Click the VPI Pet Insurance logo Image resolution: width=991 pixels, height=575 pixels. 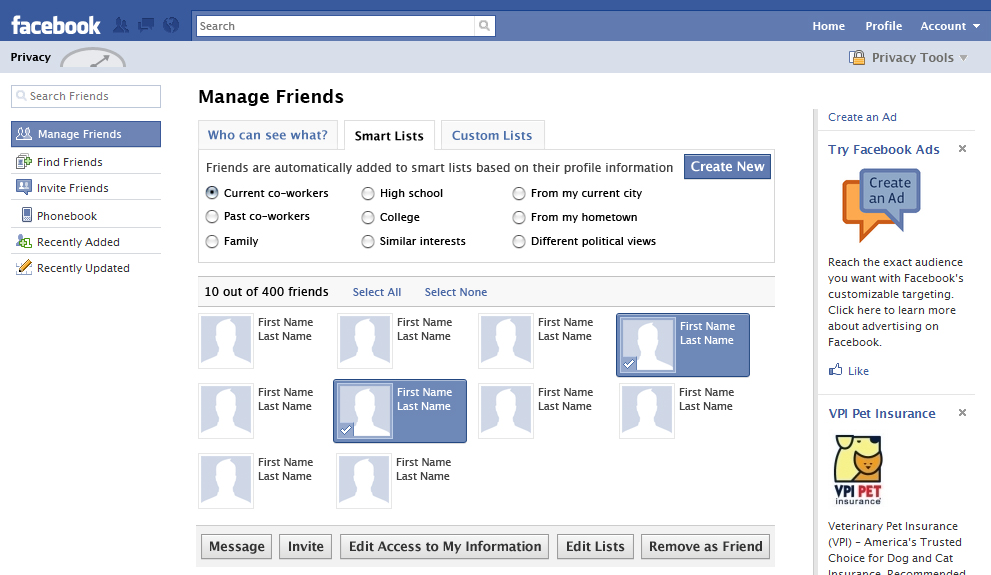point(858,471)
